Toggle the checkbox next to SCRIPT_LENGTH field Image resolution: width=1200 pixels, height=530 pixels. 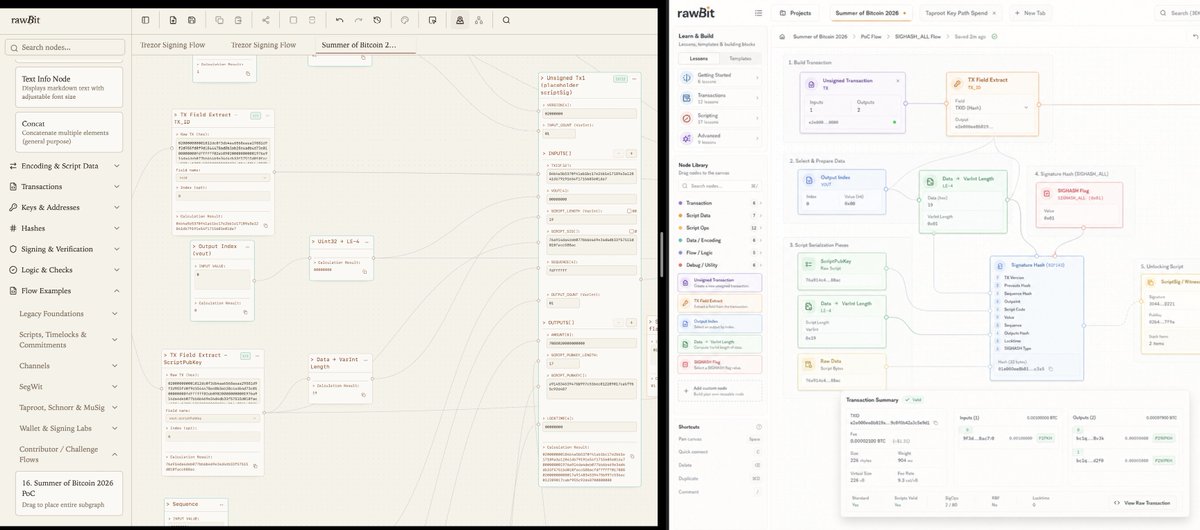click(628, 211)
